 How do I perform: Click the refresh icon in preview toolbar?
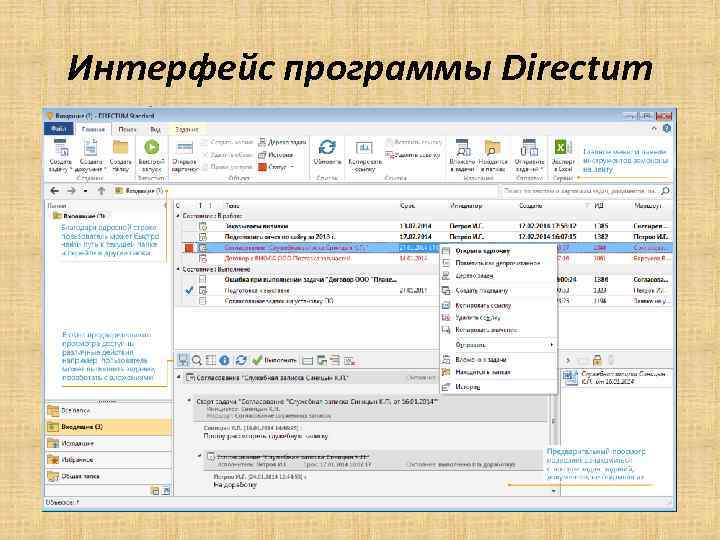click(241, 360)
